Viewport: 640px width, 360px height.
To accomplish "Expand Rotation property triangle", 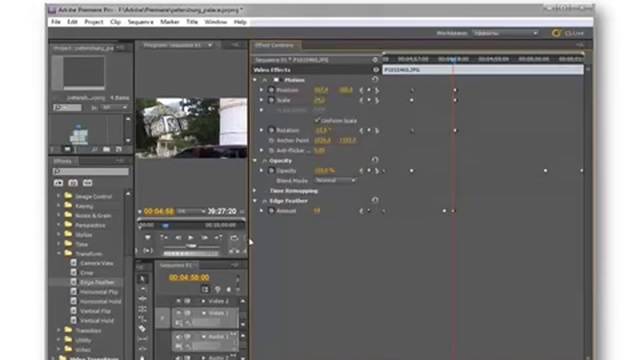I will click(261, 130).
